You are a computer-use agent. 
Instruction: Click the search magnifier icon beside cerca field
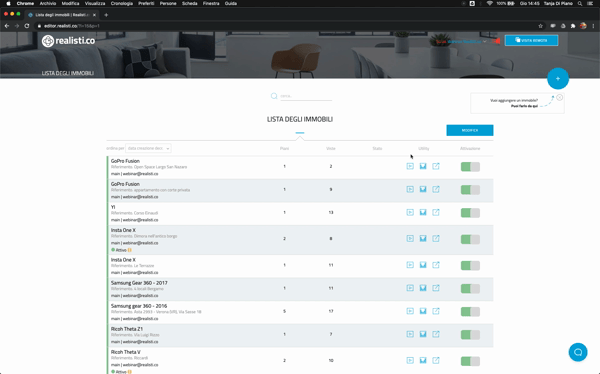pos(274,96)
